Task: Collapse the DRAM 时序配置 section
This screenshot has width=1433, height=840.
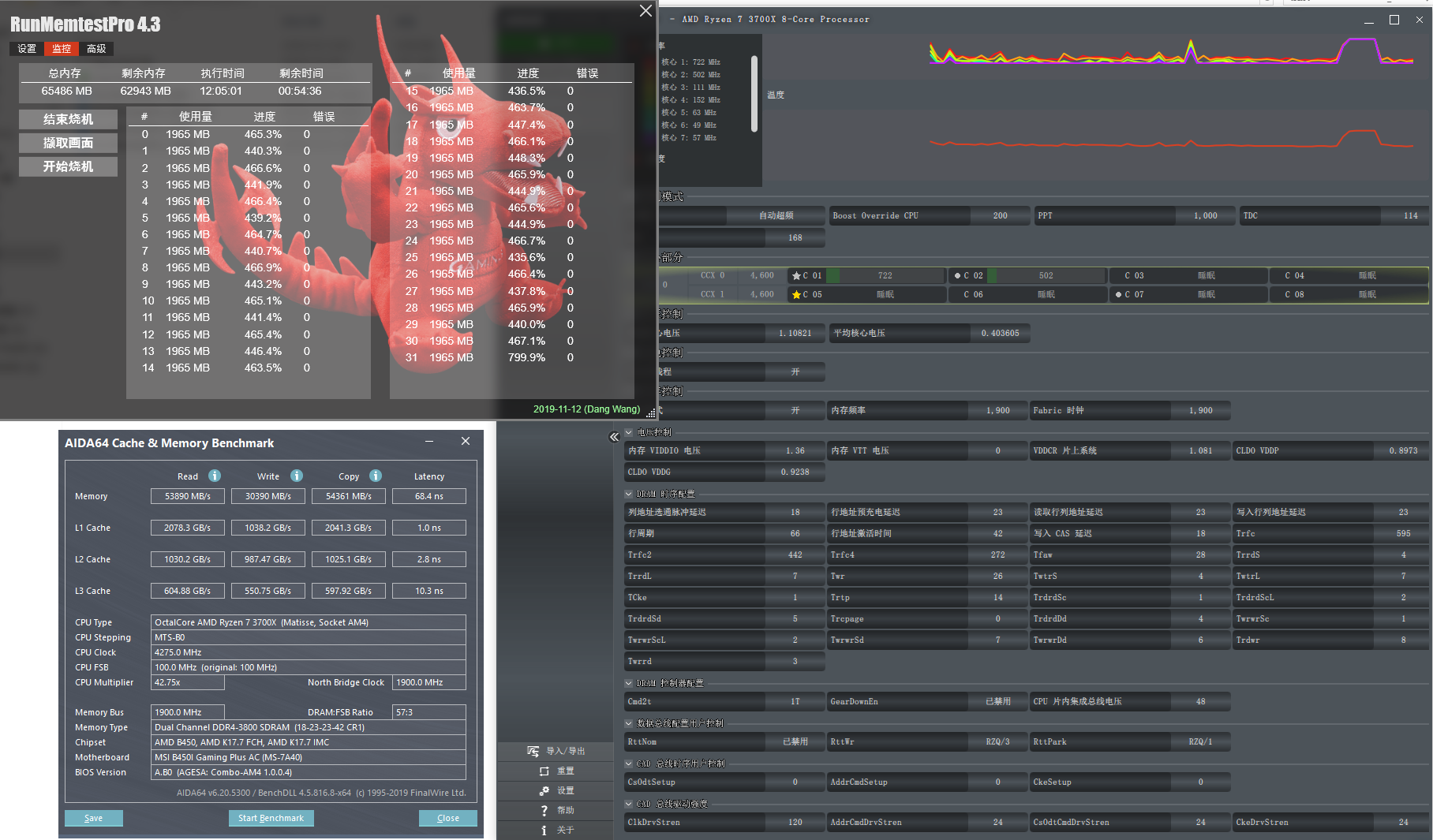Action: pos(629,494)
